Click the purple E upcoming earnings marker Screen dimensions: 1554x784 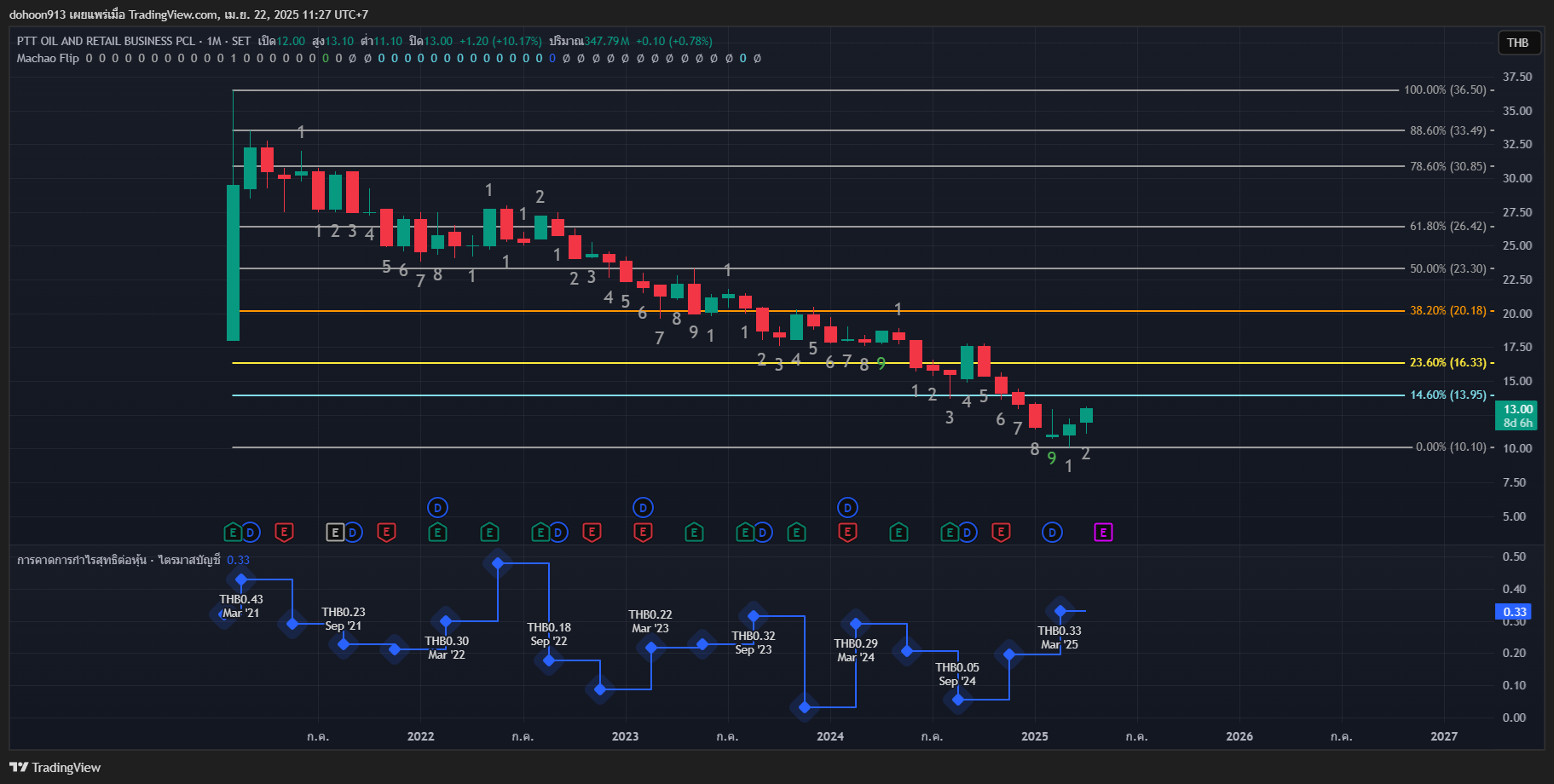coord(1103,533)
